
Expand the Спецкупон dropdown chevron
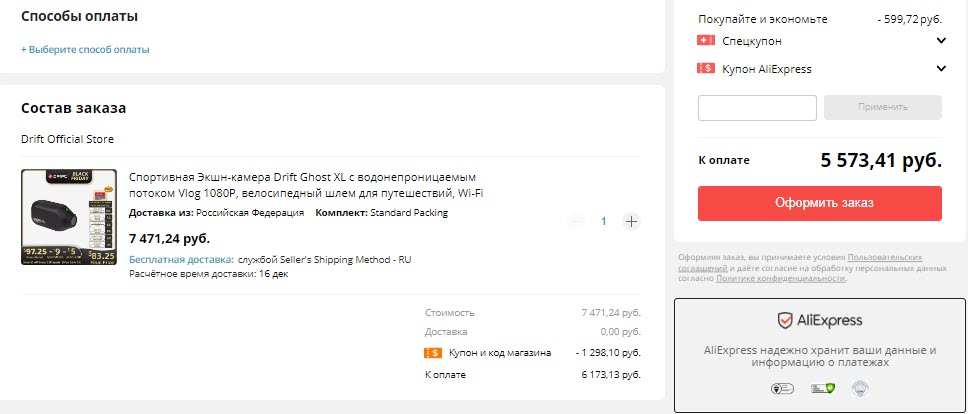[941, 41]
